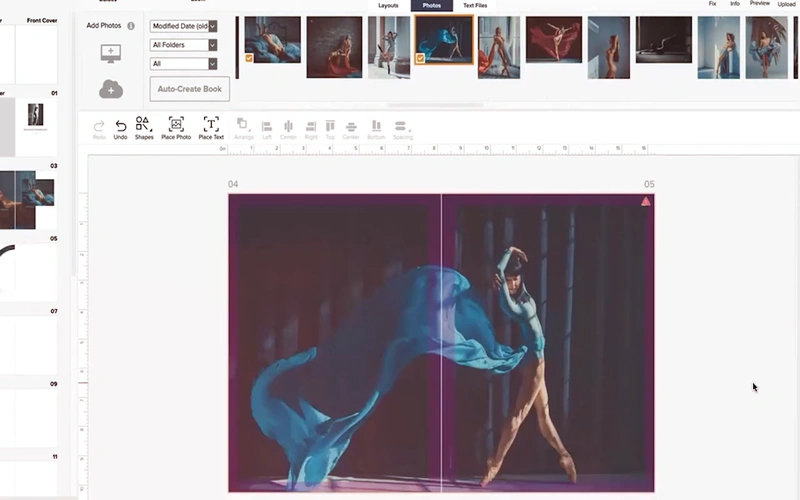Viewport: 800px width, 500px height.
Task: Click the align Top icon
Action: click(x=330, y=126)
